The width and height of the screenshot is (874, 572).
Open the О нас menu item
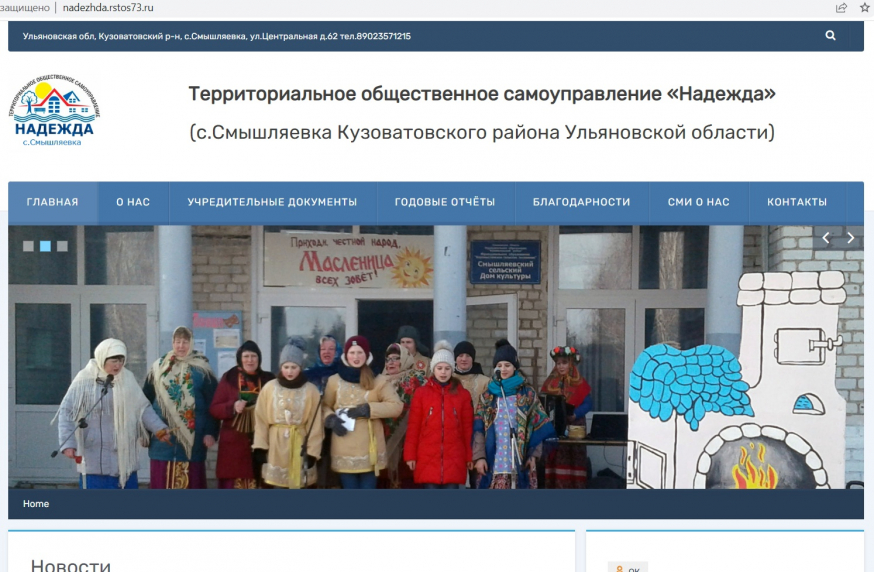point(133,202)
